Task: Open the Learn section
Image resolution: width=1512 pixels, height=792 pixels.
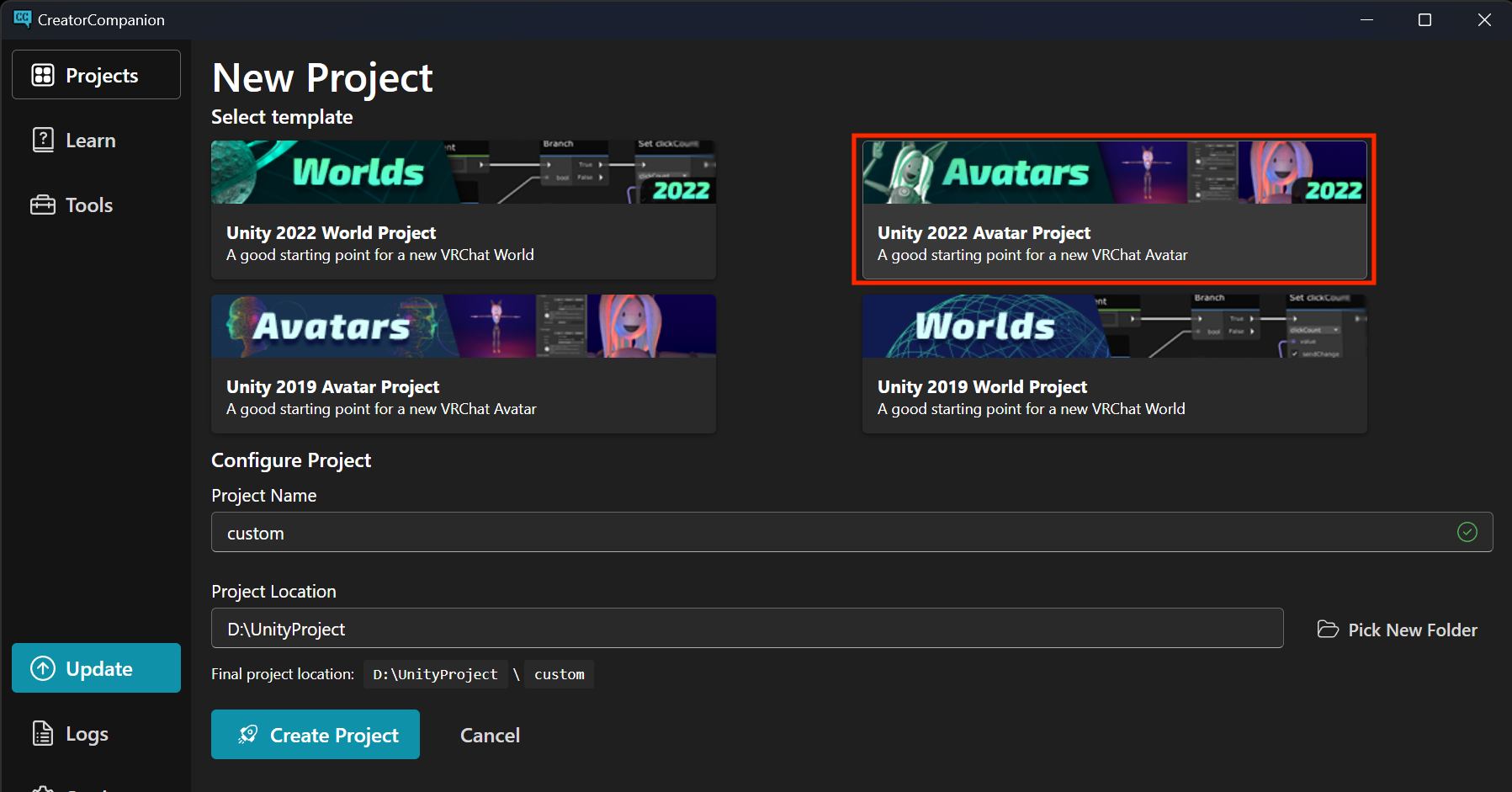Action: [x=91, y=141]
